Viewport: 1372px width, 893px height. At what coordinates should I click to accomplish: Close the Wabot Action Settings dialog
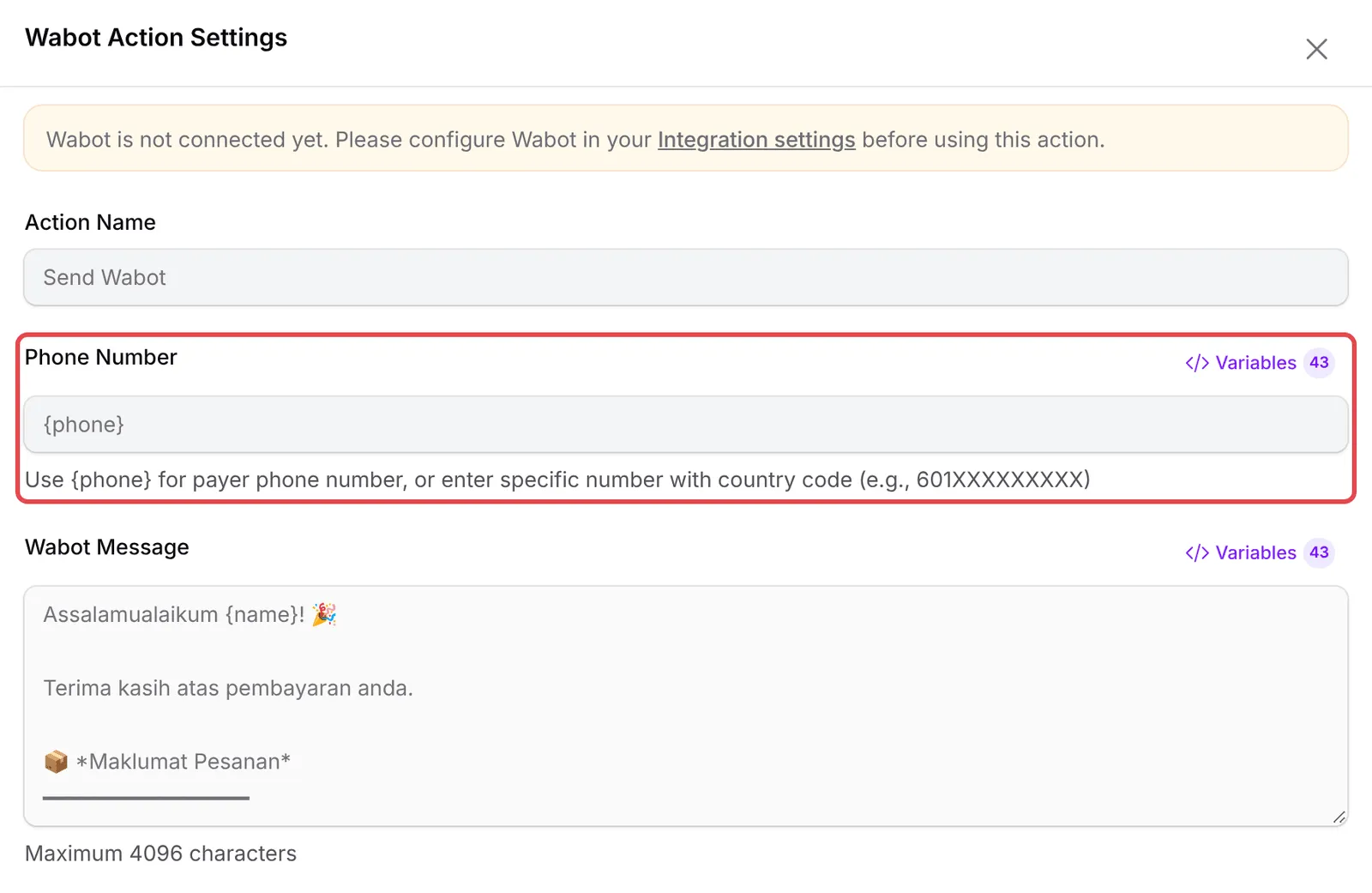pyautogui.click(x=1316, y=49)
